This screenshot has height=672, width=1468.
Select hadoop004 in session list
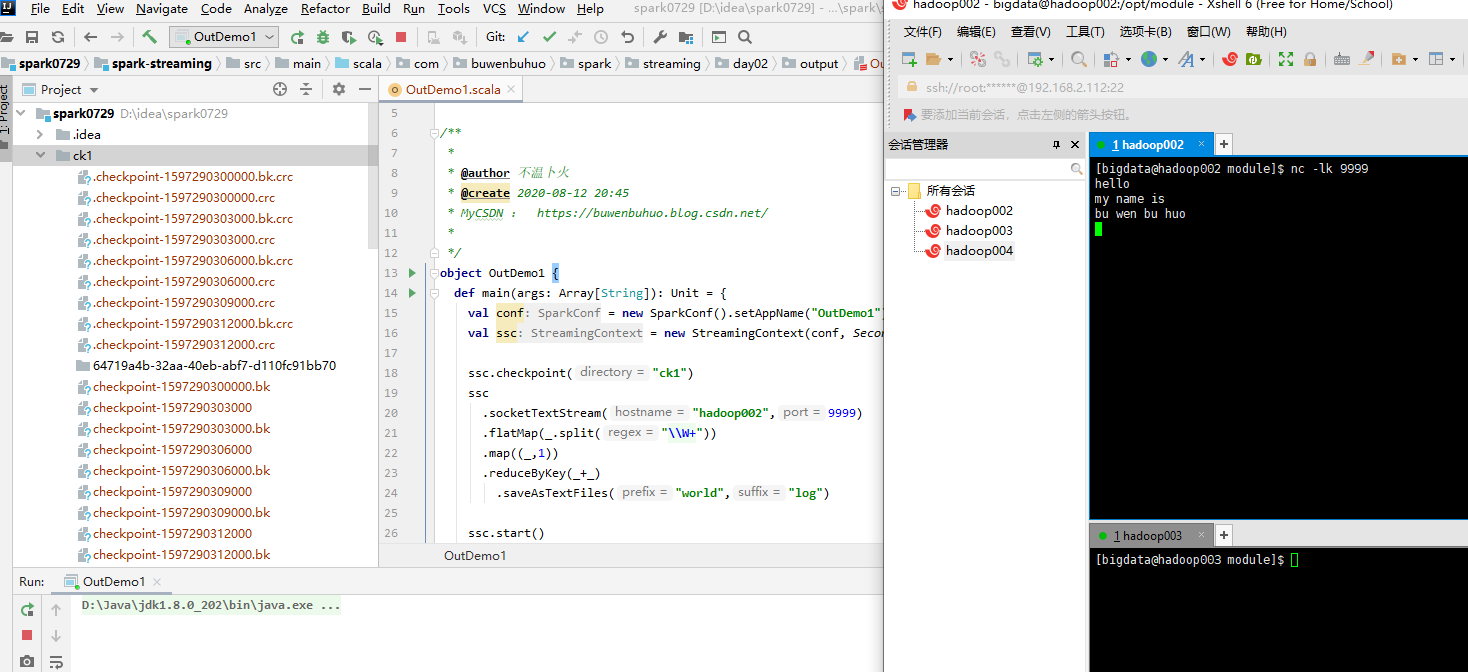pos(979,250)
